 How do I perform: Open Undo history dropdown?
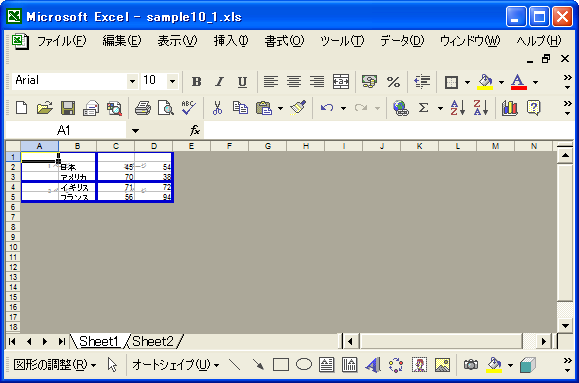tap(343, 108)
